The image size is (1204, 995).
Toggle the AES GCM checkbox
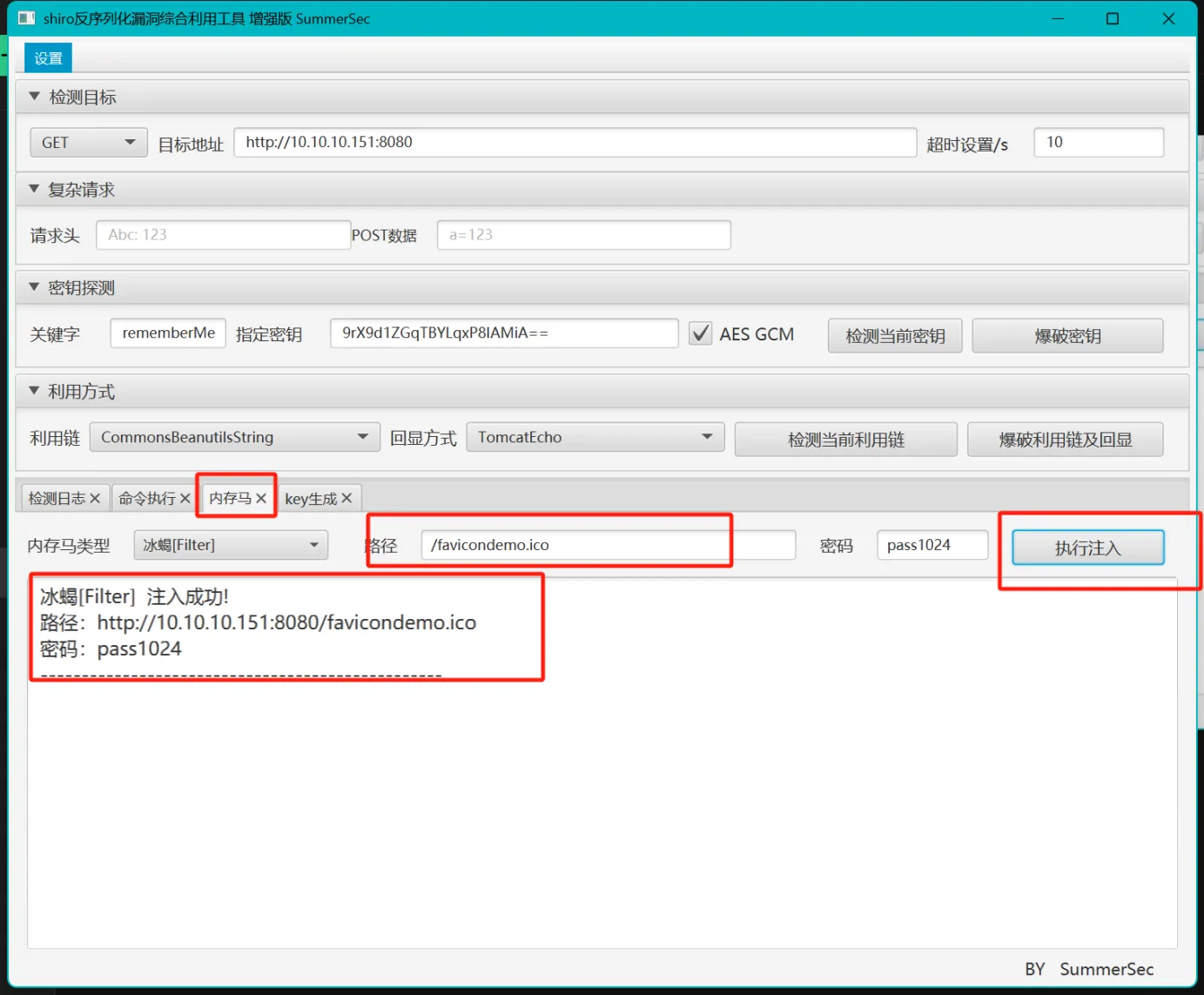(x=700, y=333)
